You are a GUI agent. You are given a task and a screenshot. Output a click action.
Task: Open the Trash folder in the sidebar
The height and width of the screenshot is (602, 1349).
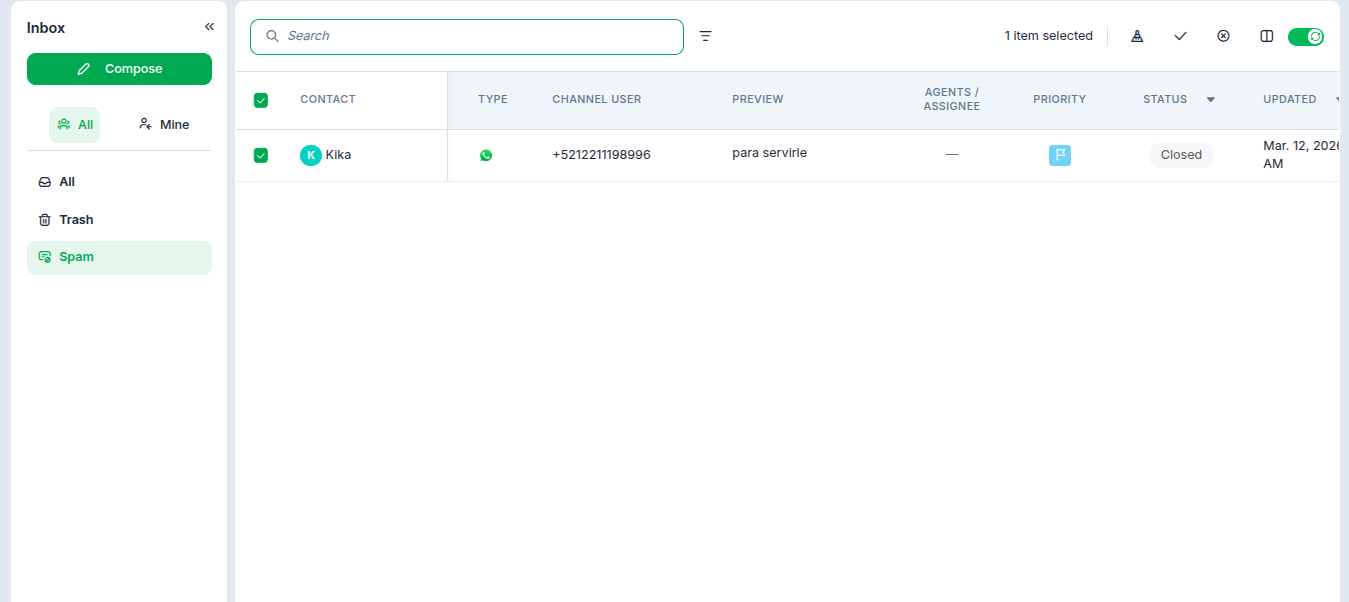(75, 220)
